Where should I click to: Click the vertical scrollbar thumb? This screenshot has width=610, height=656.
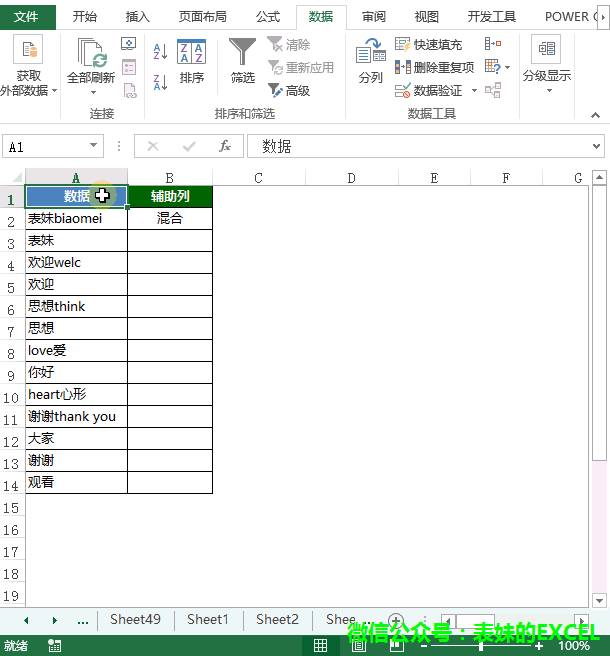coord(599,323)
